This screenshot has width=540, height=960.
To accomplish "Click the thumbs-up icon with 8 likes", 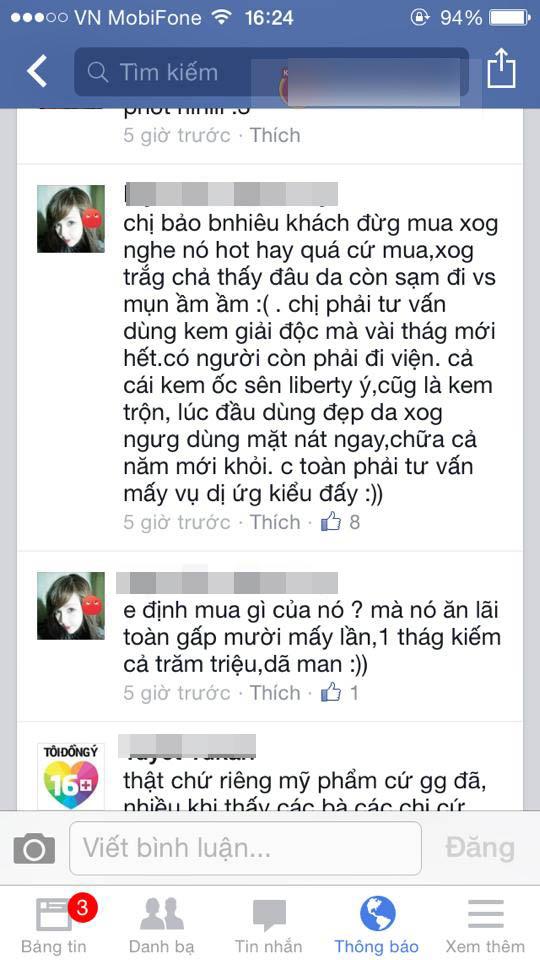I will pyautogui.click(x=331, y=522).
